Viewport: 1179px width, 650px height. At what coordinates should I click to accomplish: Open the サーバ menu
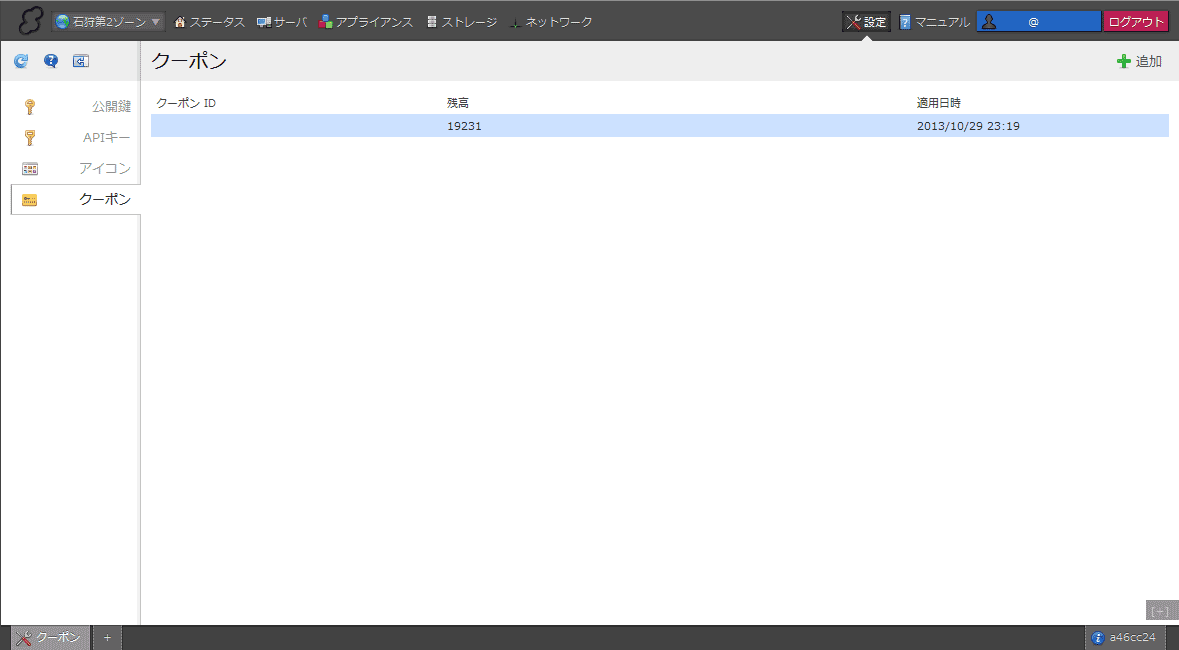point(282,22)
